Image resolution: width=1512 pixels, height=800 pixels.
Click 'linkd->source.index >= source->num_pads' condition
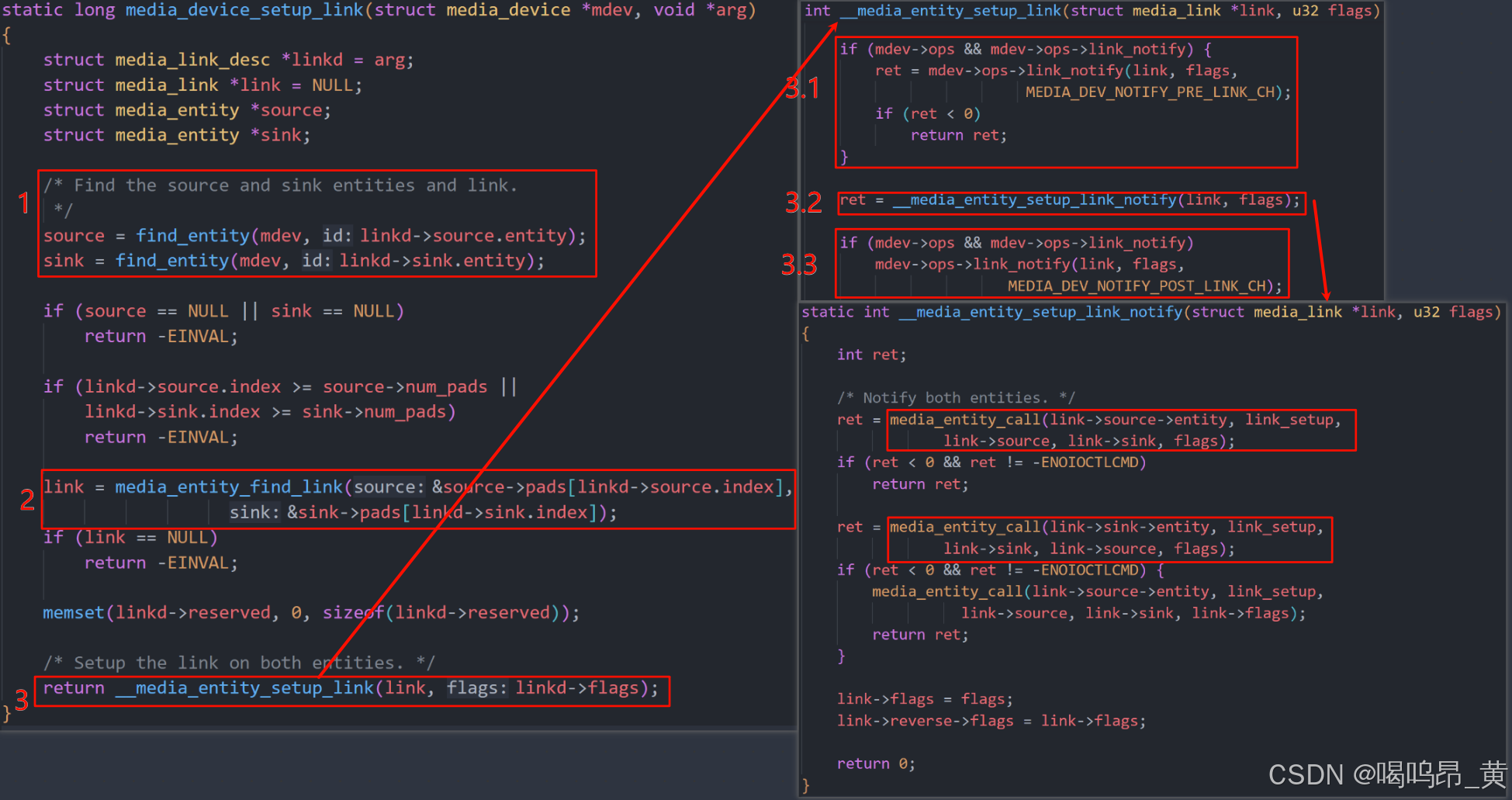coord(286,386)
